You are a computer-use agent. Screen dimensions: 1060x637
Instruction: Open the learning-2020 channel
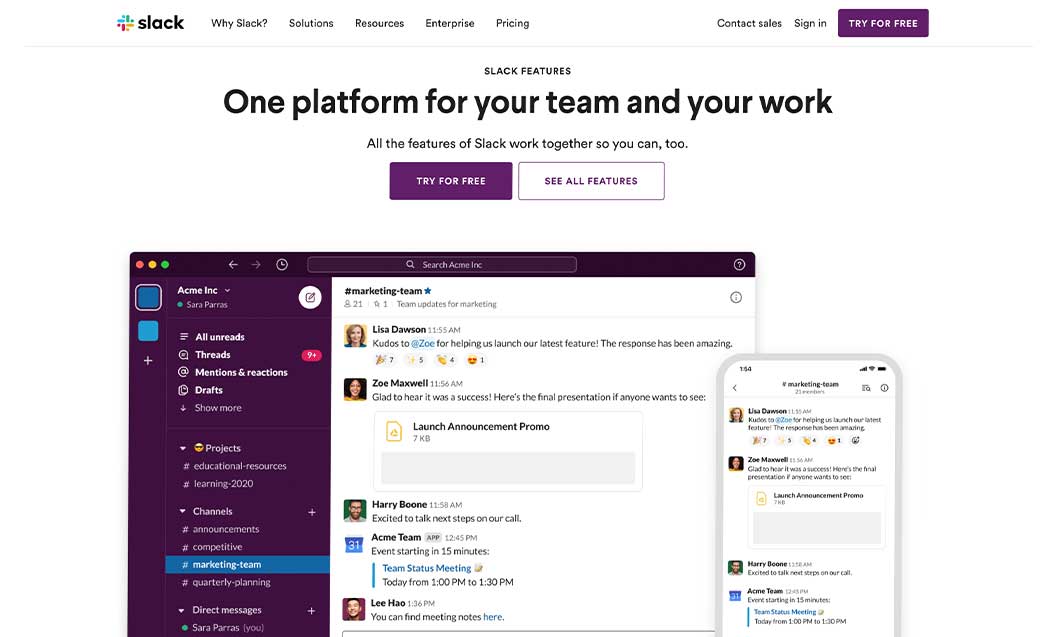click(223, 483)
